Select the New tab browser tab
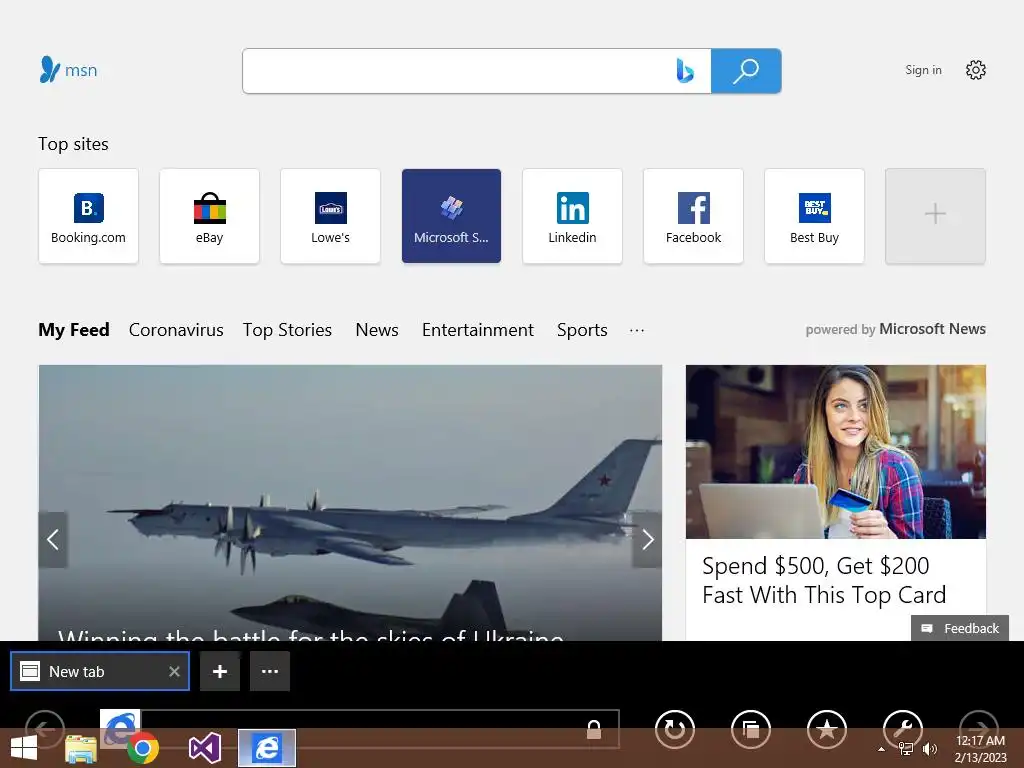 click(x=100, y=671)
